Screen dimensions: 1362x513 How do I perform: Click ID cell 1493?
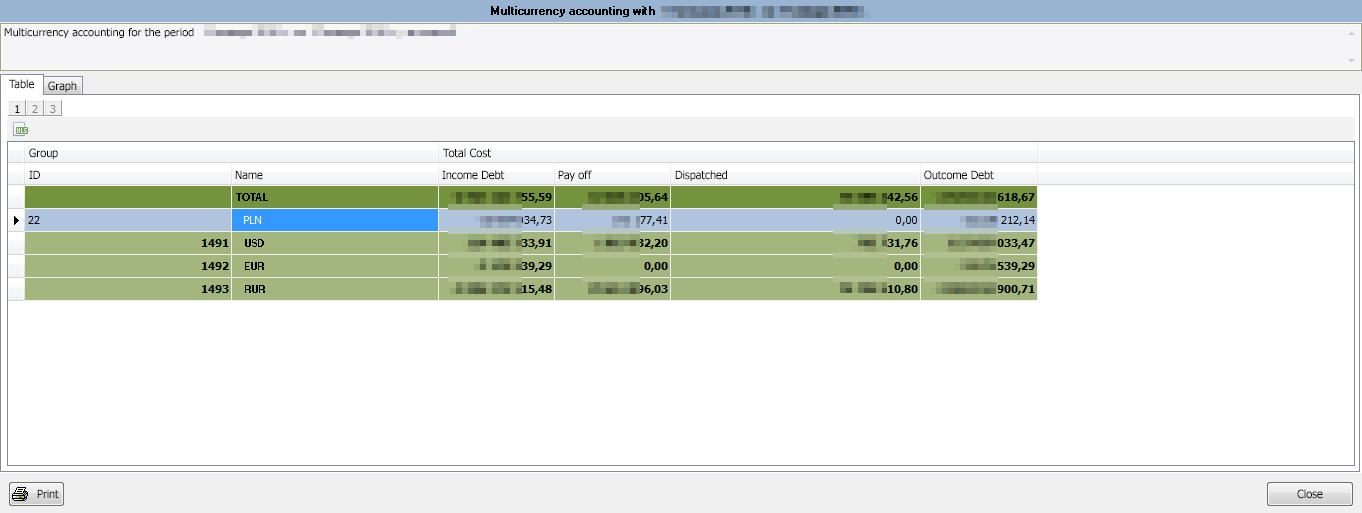click(x=128, y=289)
